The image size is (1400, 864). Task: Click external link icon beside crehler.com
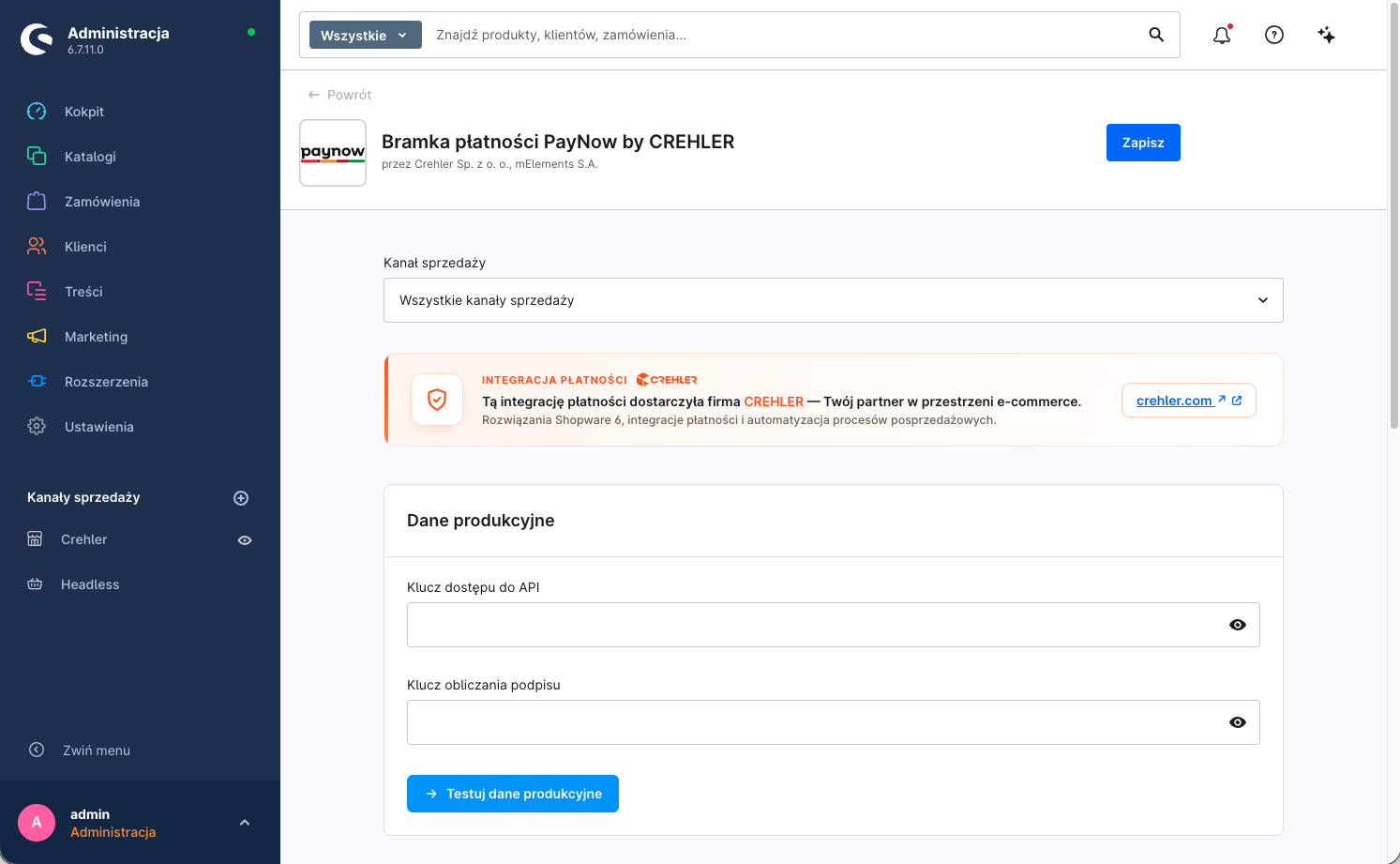coord(1237,401)
